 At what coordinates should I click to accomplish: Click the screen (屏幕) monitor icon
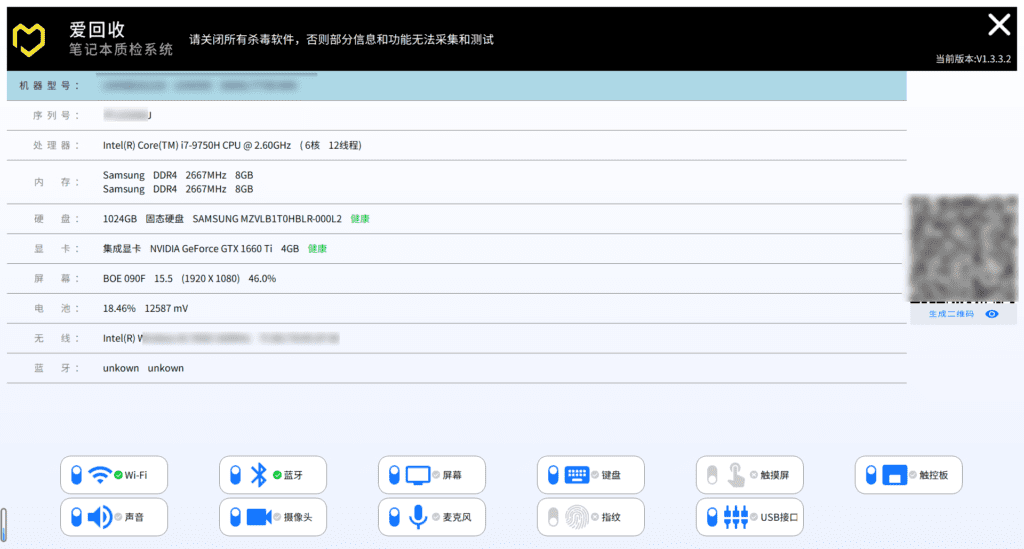click(417, 474)
